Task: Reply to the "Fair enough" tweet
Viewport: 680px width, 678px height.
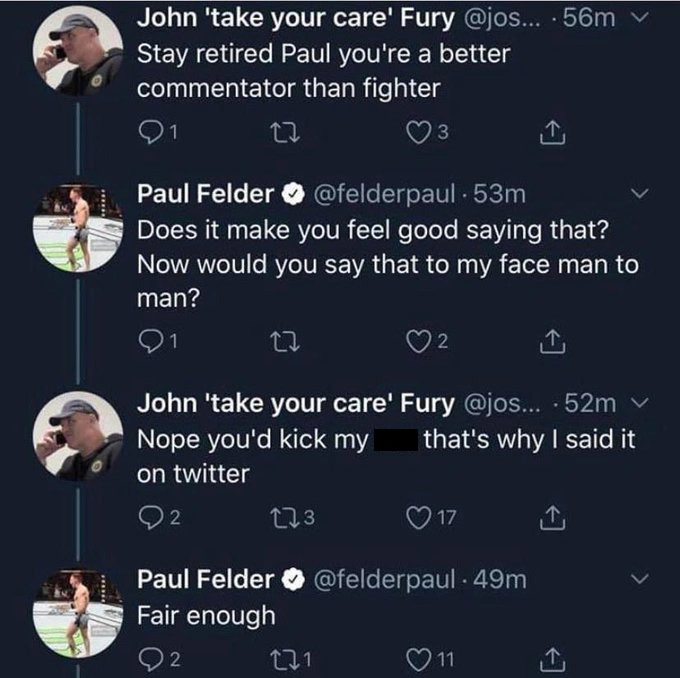Action: [150, 657]
